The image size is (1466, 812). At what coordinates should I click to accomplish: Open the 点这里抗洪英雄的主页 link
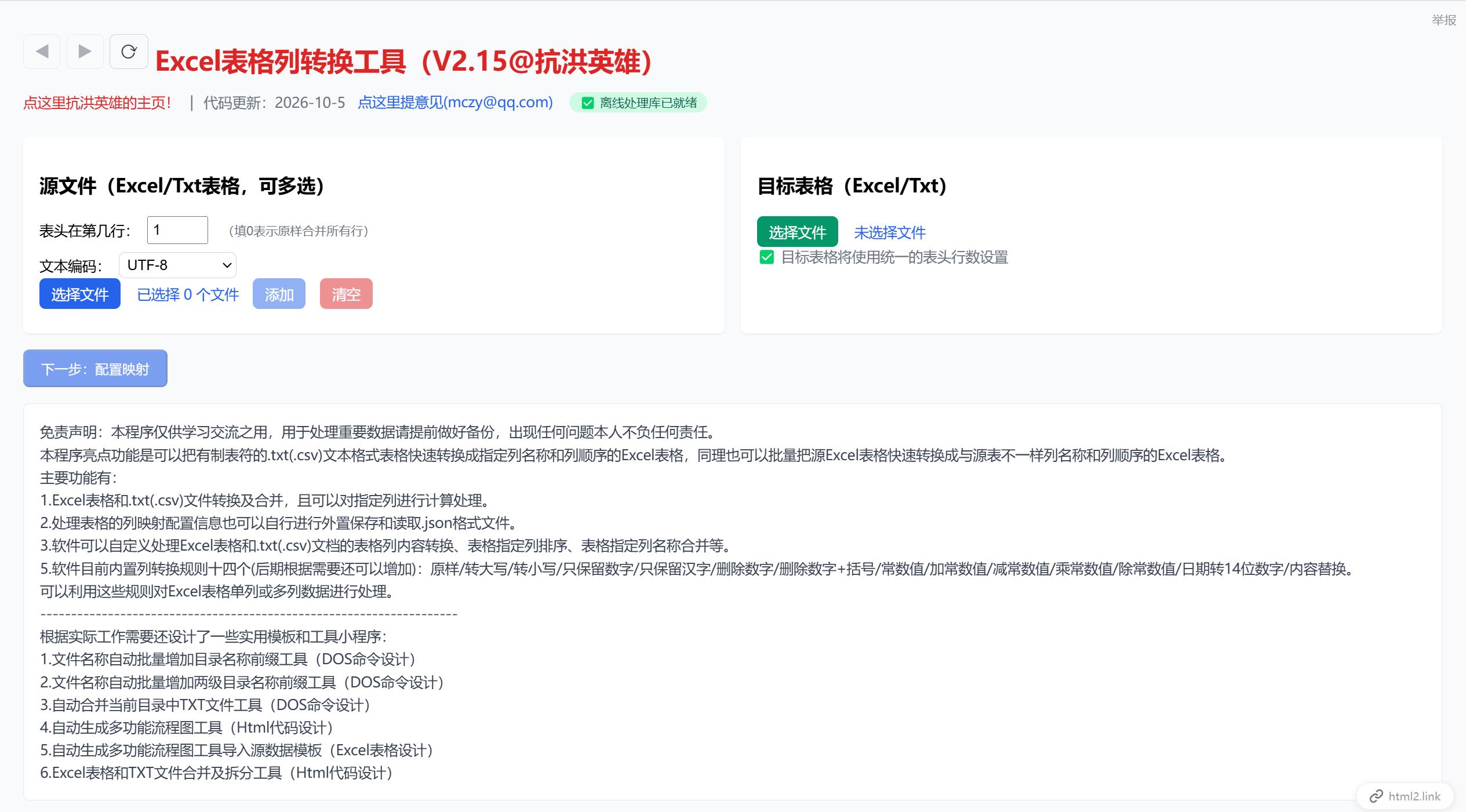tap(97, 103)
